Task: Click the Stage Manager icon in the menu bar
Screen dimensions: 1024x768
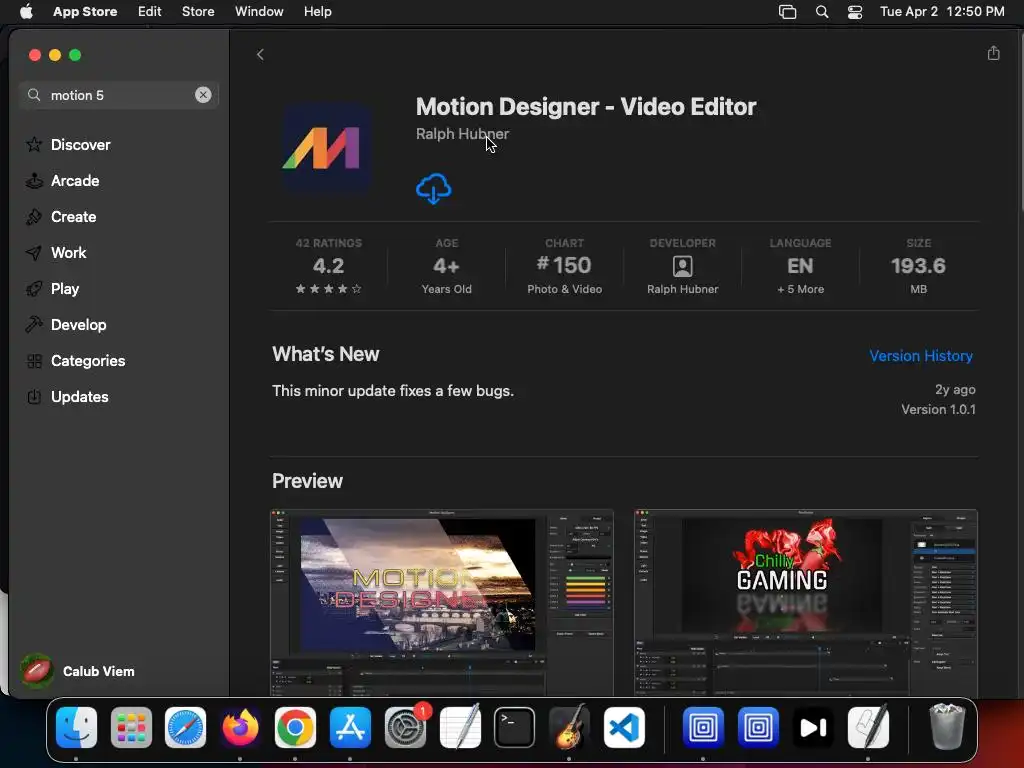Action: click(x=788, y=12)
